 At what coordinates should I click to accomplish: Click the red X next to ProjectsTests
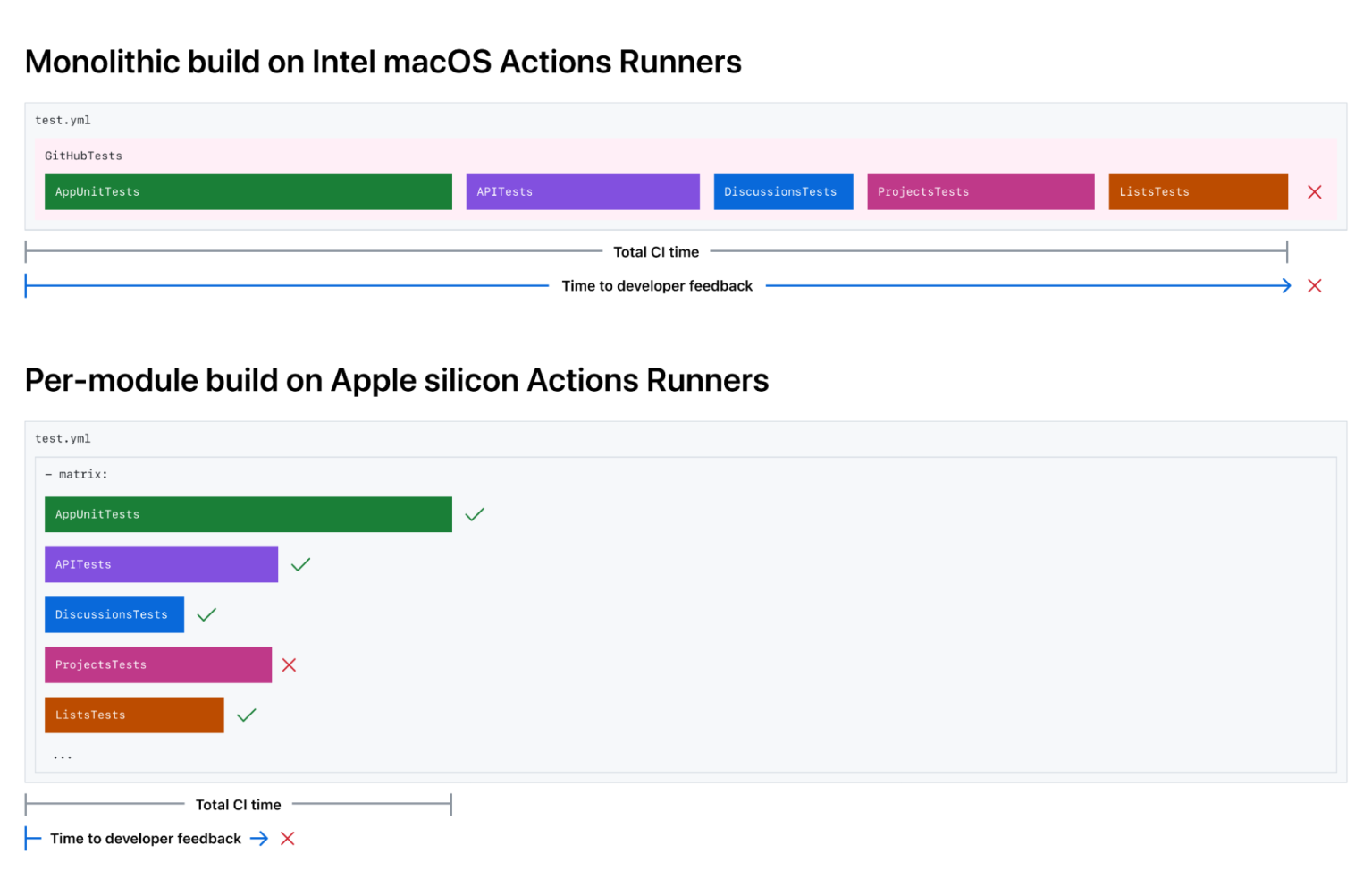click(x=289, y=664)
